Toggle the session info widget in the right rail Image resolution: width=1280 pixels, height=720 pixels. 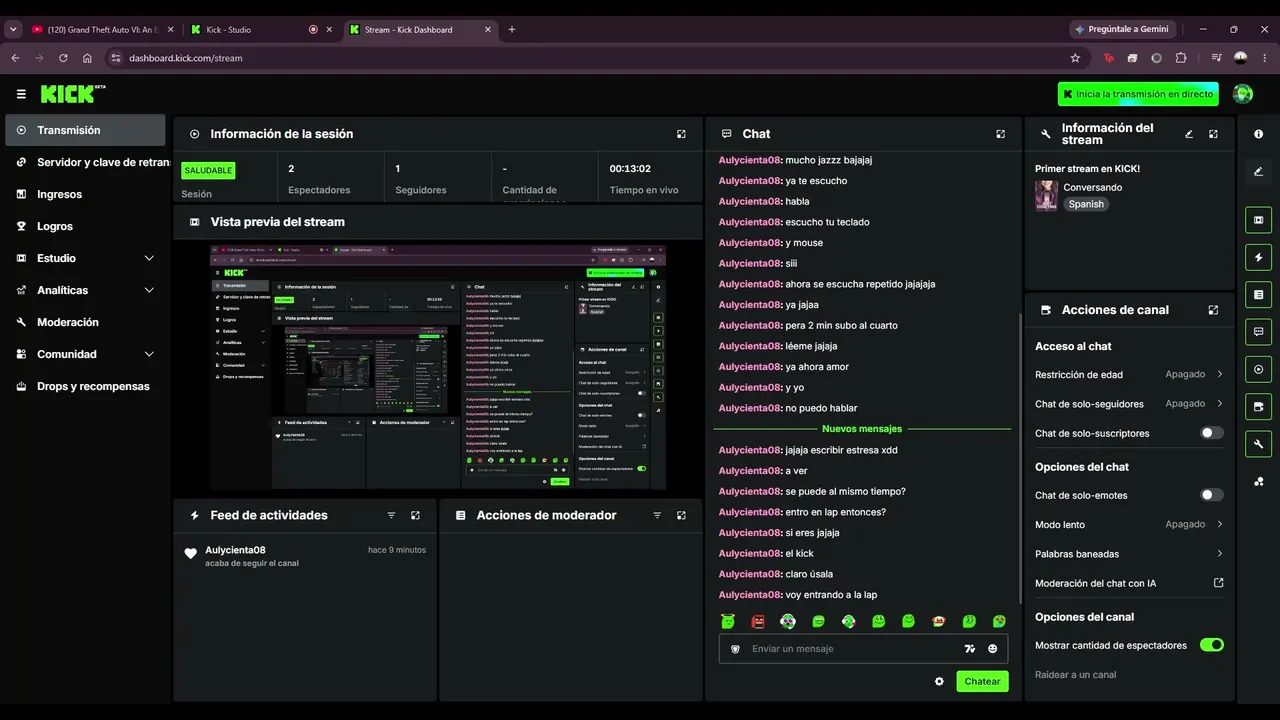(1258, 369)
